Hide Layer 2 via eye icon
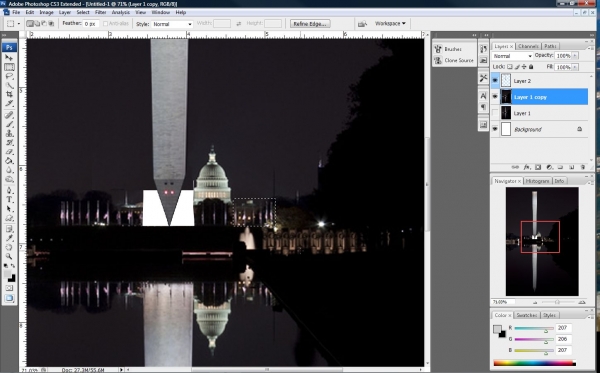Image resolution: width=600 pixels, height=373 pixels. click(495, 81)
